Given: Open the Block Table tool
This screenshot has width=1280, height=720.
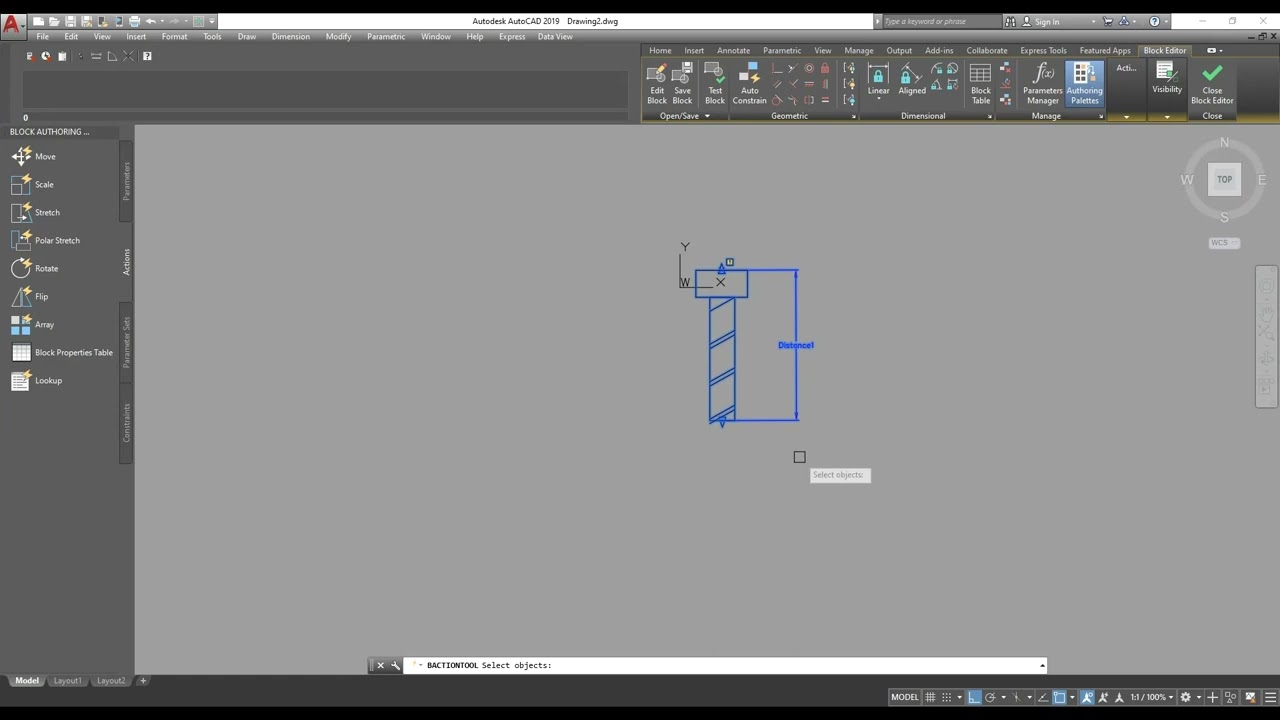Looking at the screenshot, I should pyautogui.click(x=981, y=84).
